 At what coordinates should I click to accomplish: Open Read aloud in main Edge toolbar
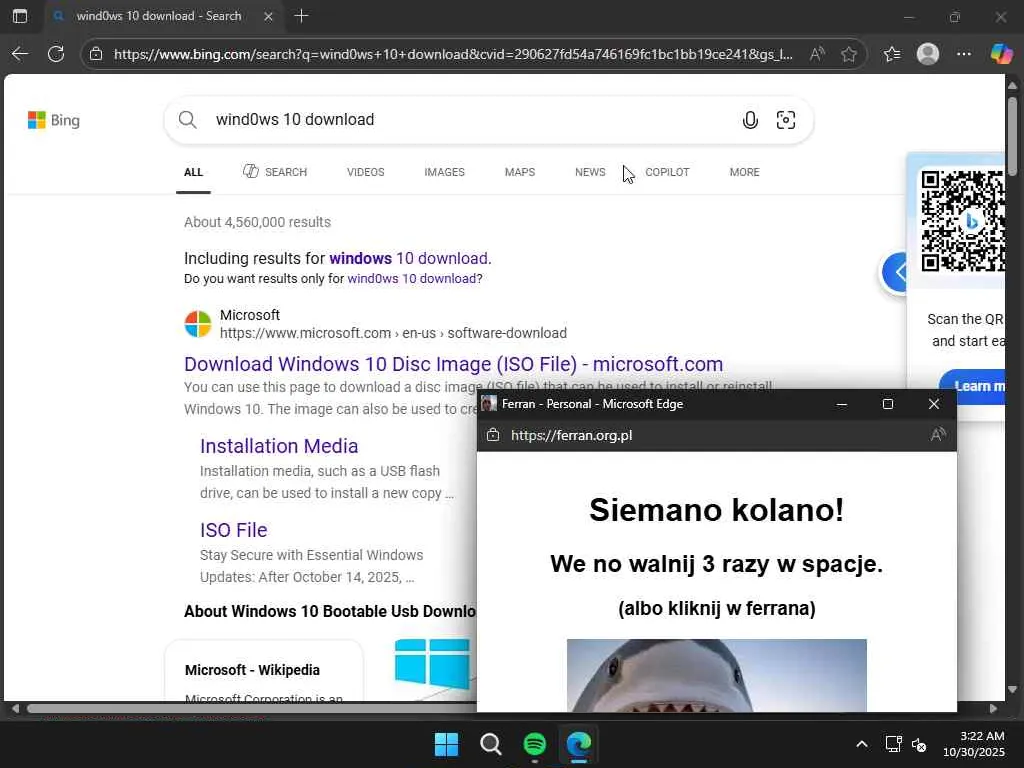tap(816, 54)
